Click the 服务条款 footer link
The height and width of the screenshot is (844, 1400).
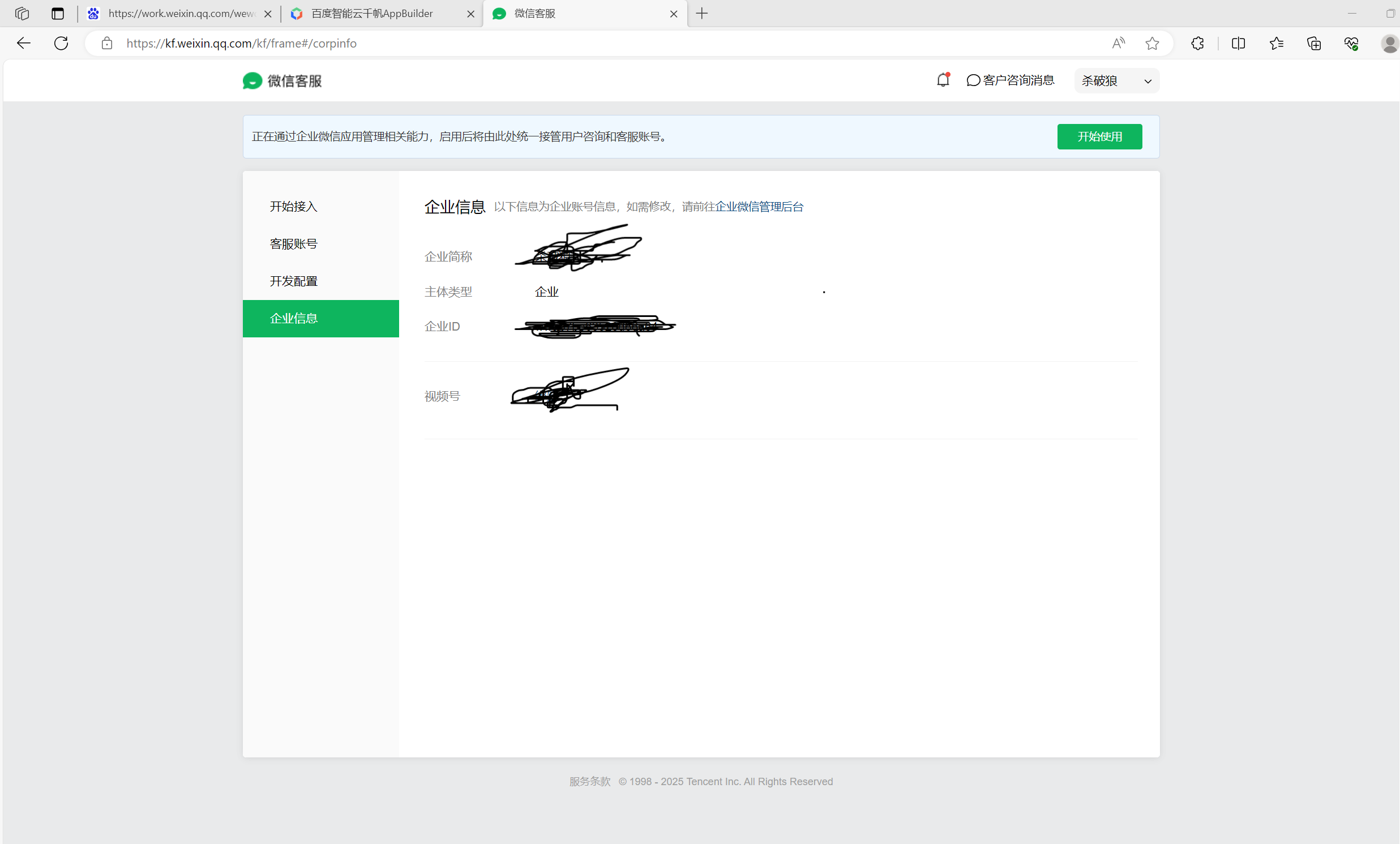coord(589,781)
